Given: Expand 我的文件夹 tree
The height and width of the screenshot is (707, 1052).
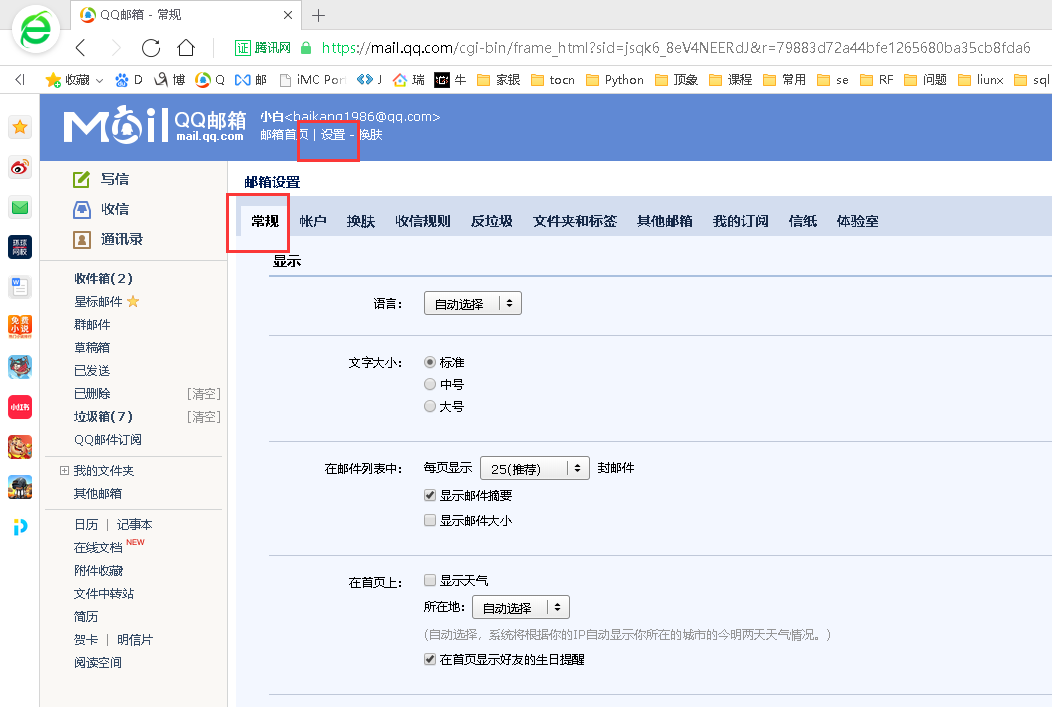Looking at the screenshot, I should (64, 470).
